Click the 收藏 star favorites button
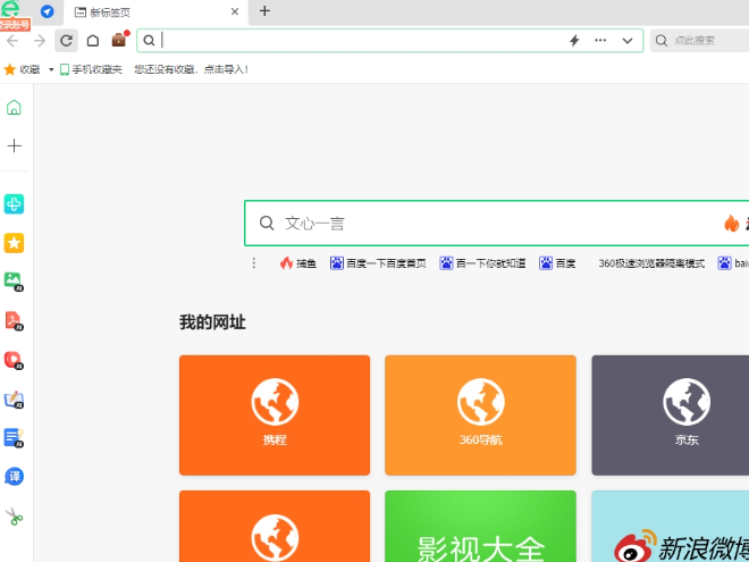The width and height of the screenshot is (749, 562). (x=22, y=70)
